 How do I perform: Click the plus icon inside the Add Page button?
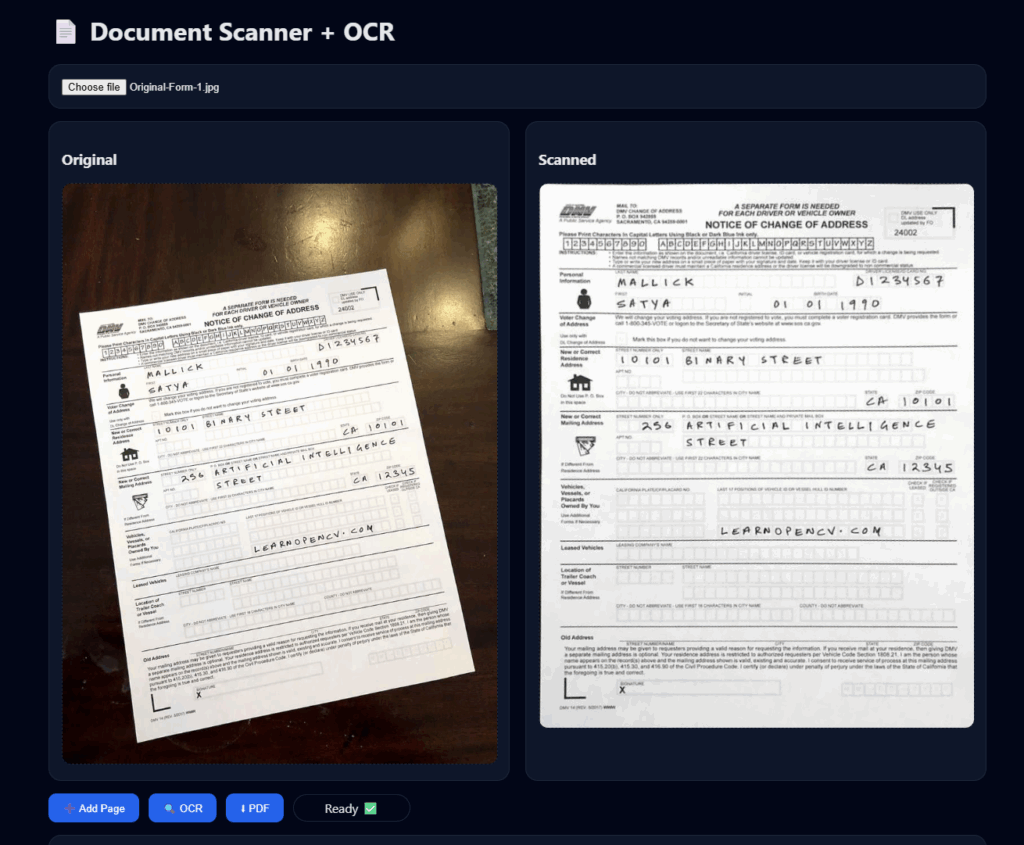click(x=69, y=807)
